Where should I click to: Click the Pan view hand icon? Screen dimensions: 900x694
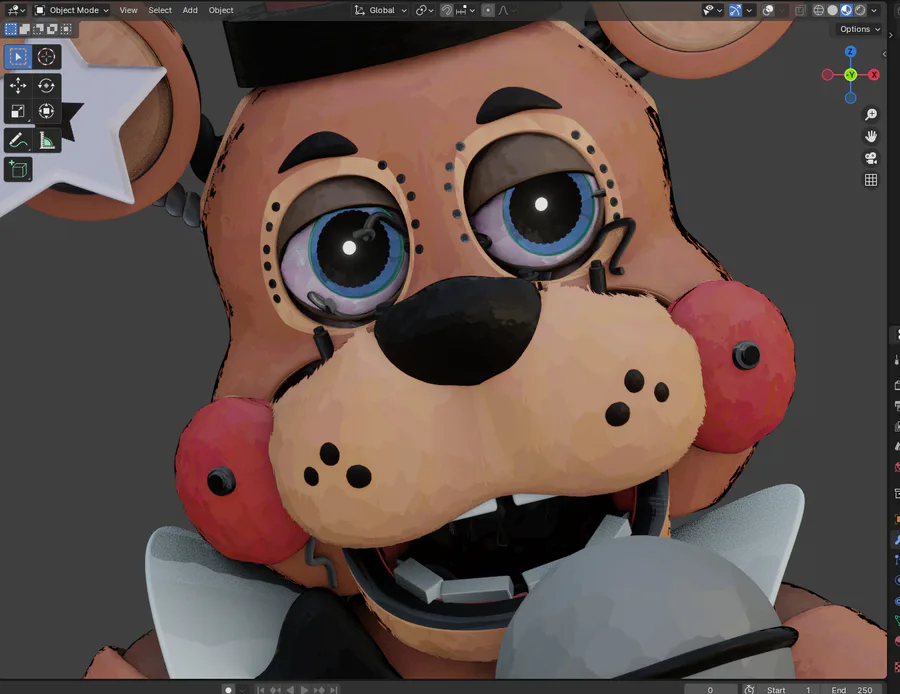[871, 137]
